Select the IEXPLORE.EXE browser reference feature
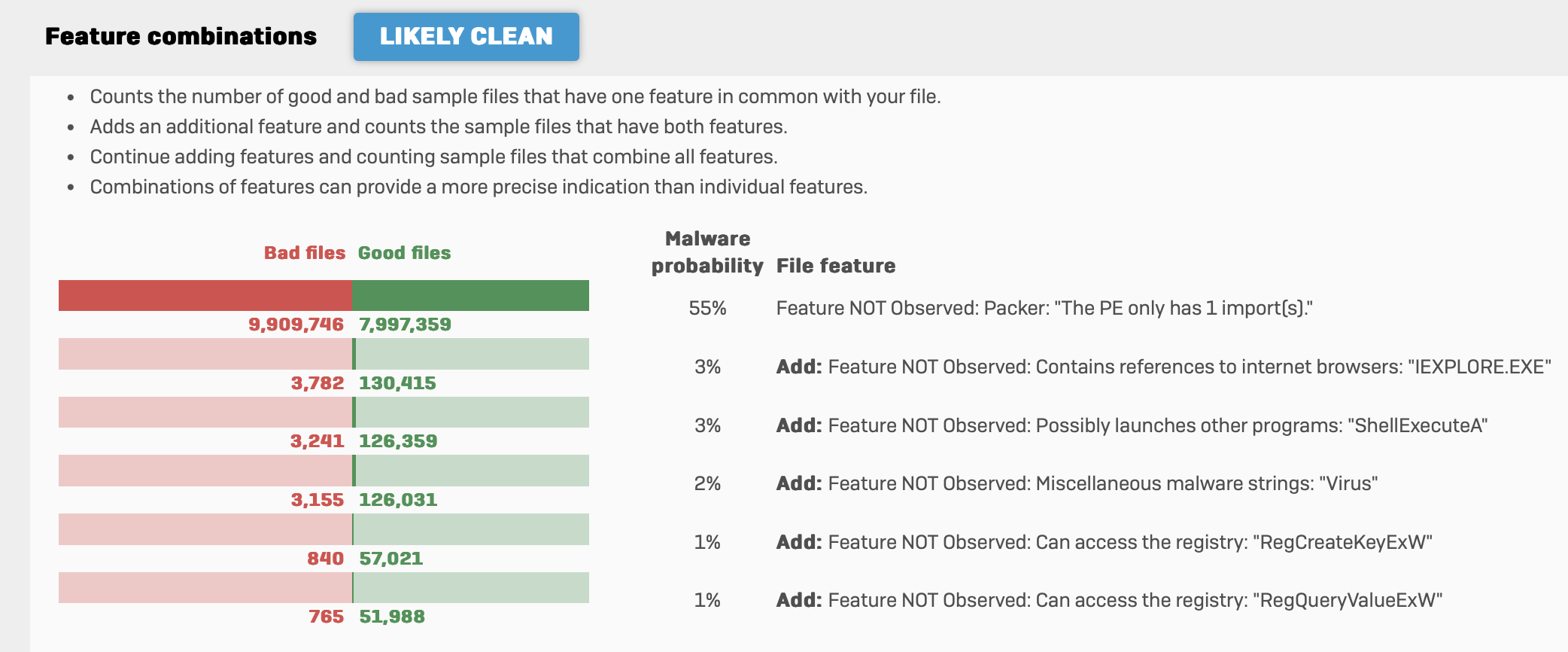 [x=1163, y=367]
